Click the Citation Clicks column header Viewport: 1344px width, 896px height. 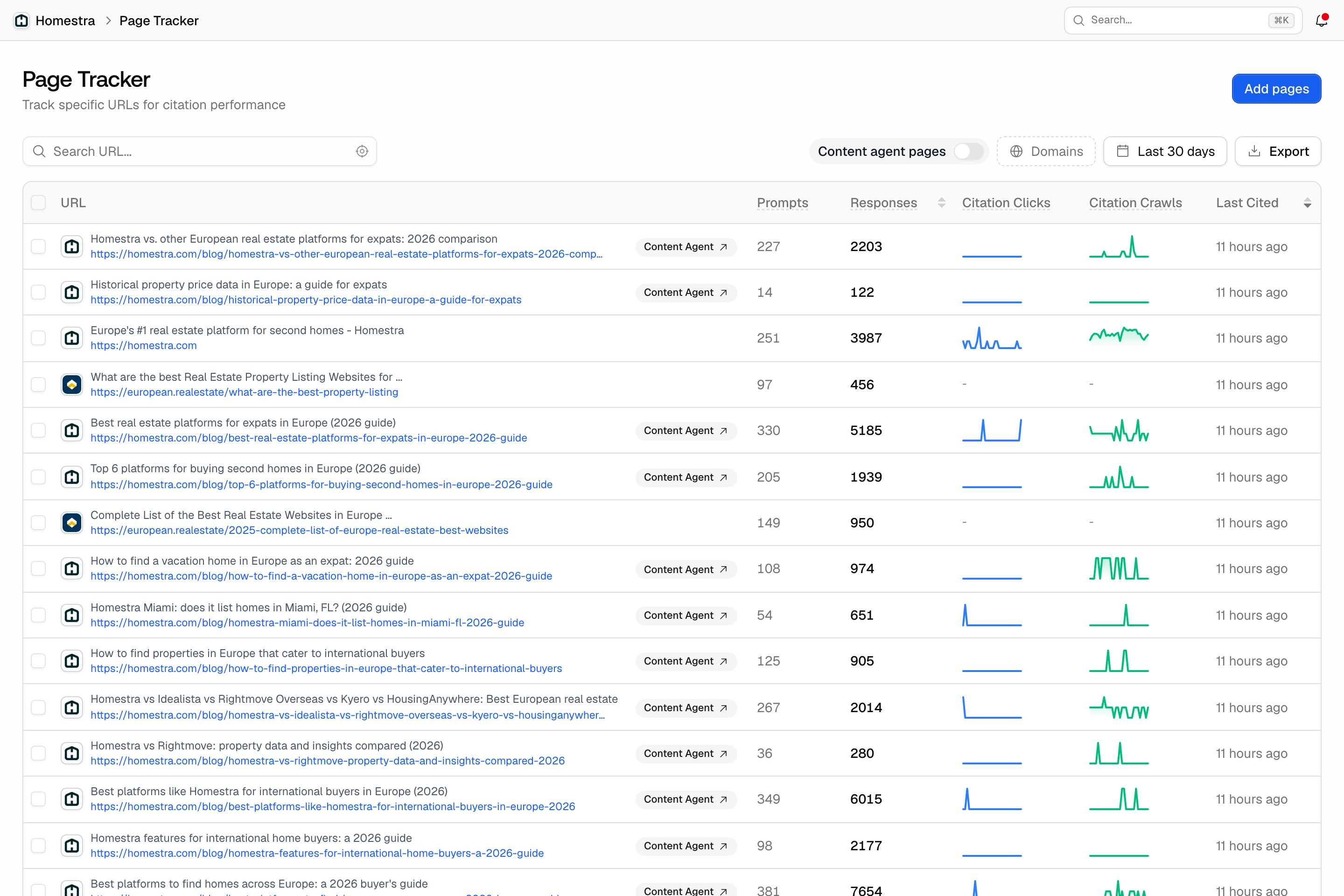pyautogui.click(x=1006, y=203)
